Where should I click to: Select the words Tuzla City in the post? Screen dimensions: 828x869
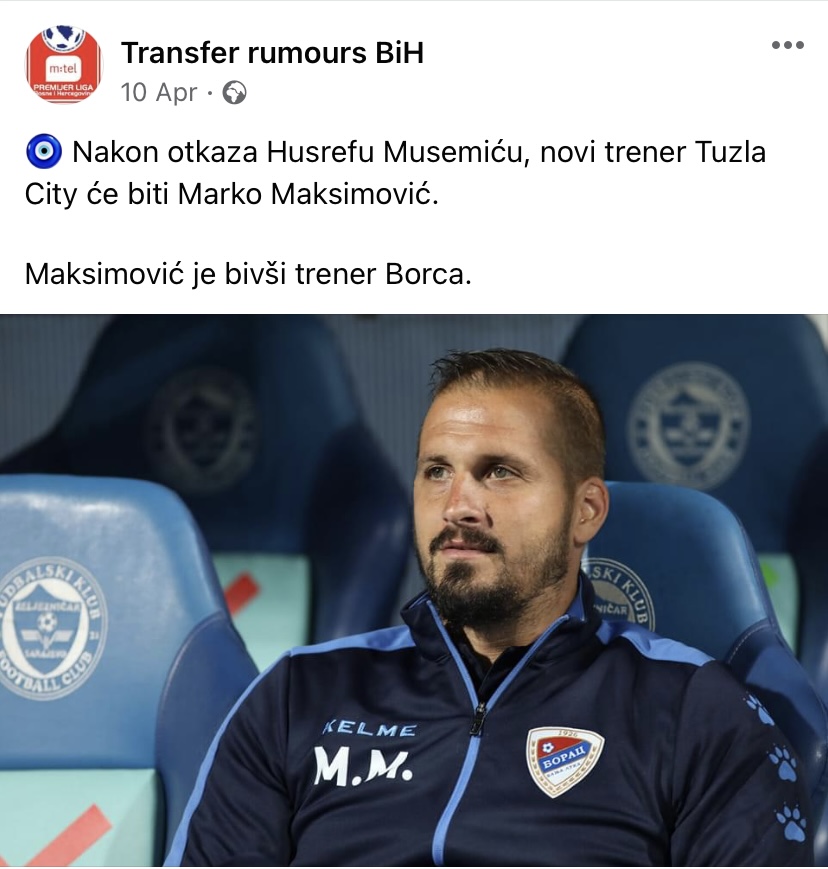tap(395, 173)
